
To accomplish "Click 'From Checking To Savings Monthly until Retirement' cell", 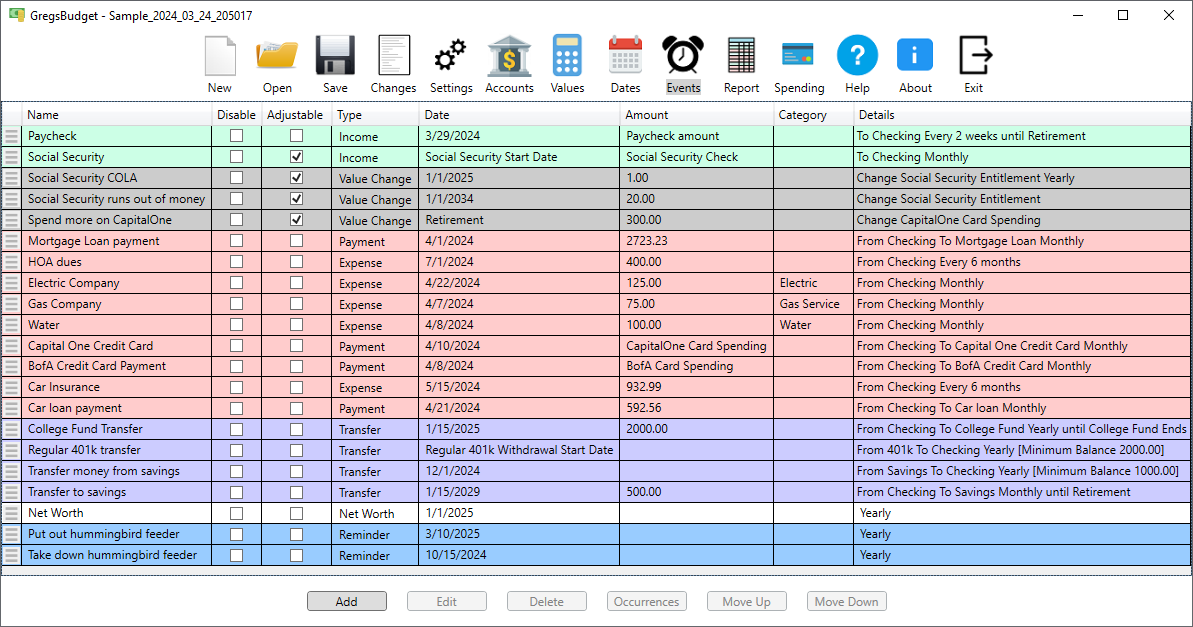I will point(1022,492).
